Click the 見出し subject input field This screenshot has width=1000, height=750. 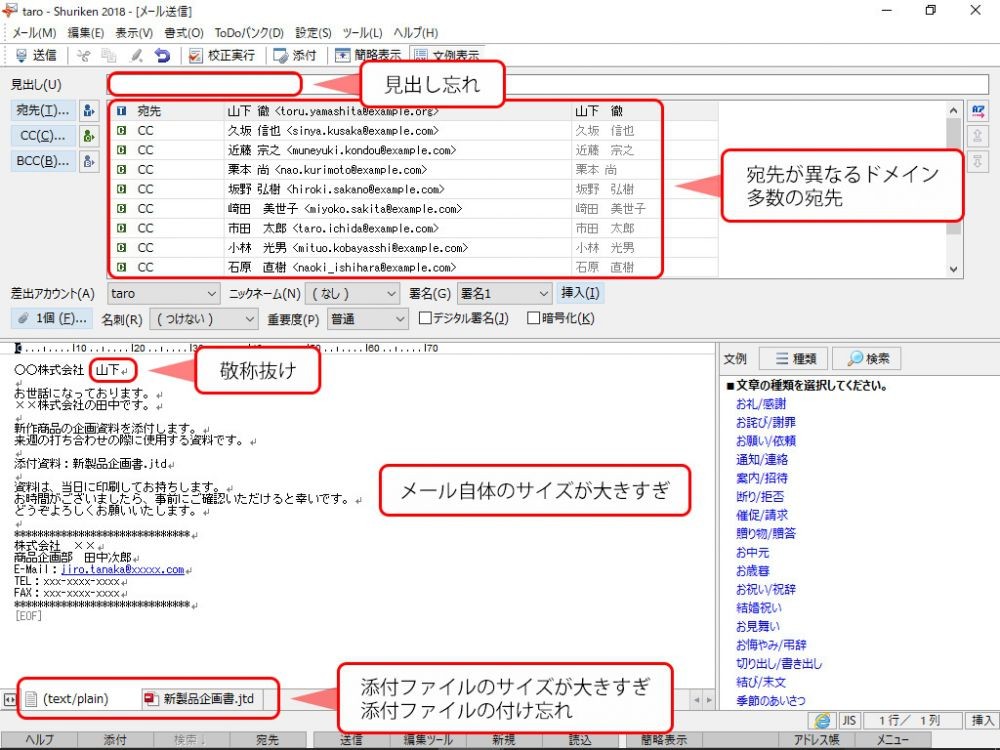click(547, 84)
